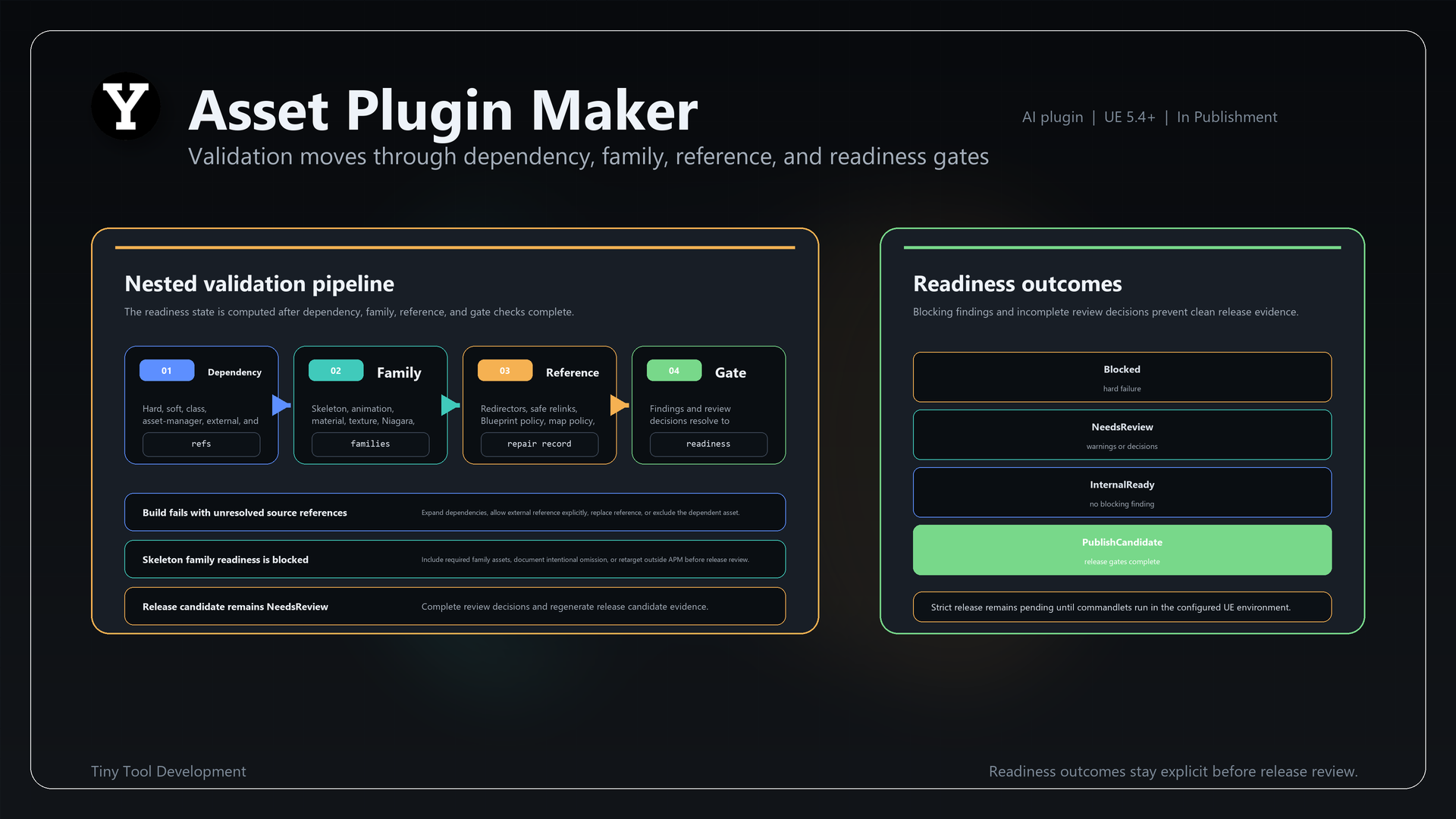Image resolution: width=1456 pixels, height=819 pixels.
Task: Click the 'AI plugin' label
Action: click(1053, 117)
